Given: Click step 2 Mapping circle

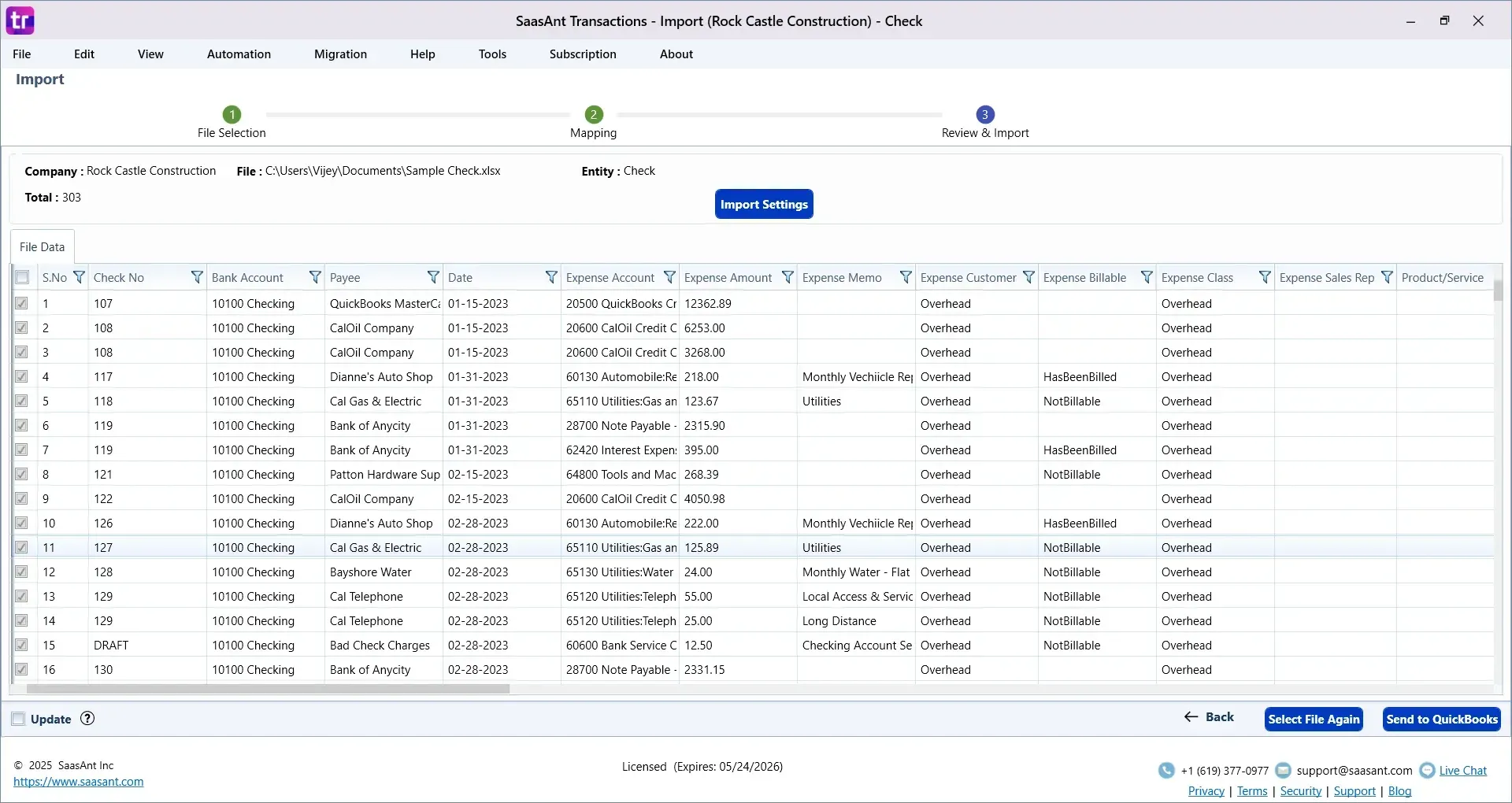Looking at the screenshot, I should click(x=594, y=114).
